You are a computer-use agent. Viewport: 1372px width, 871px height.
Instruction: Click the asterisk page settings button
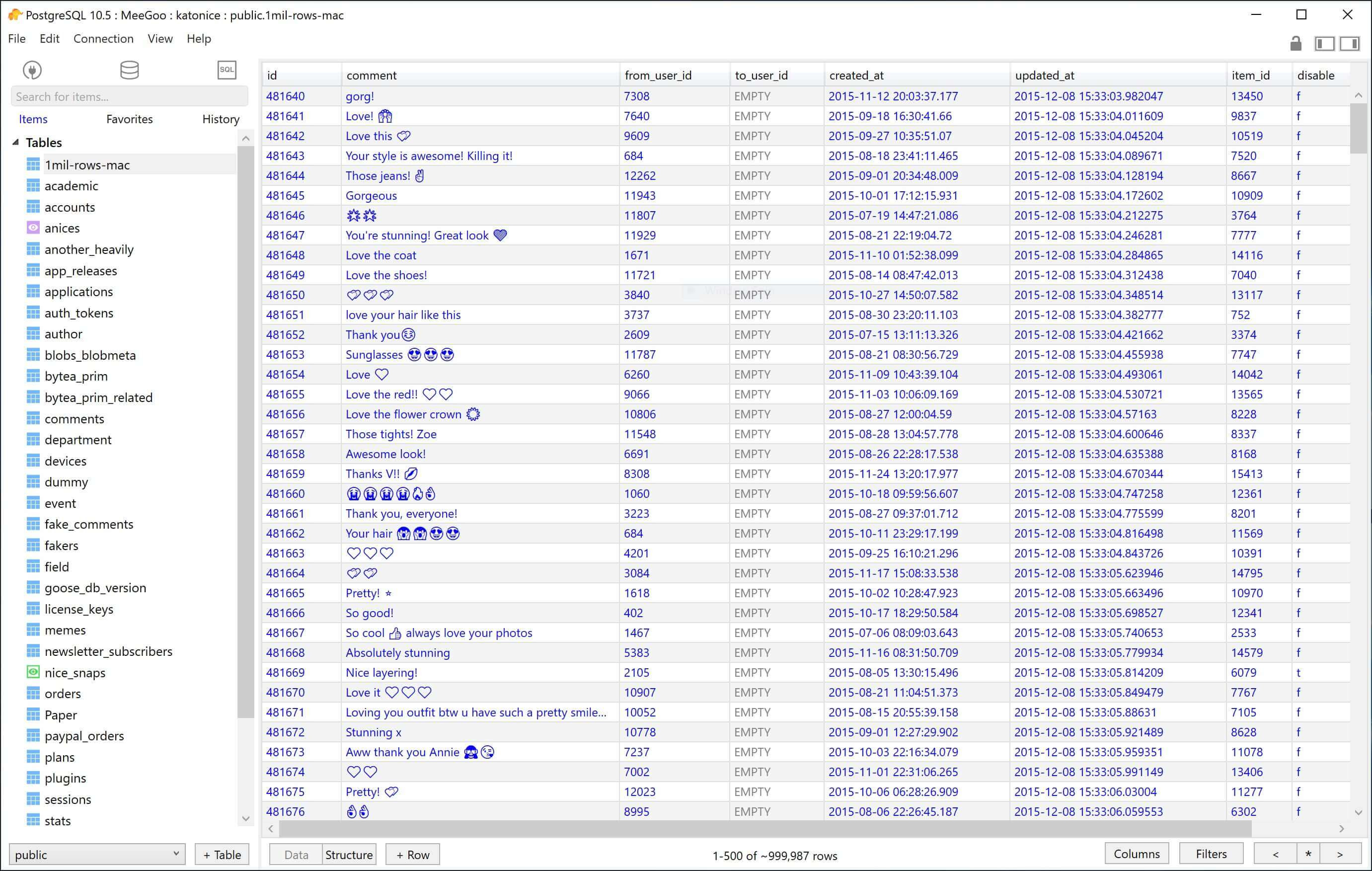click(1307, 853)
